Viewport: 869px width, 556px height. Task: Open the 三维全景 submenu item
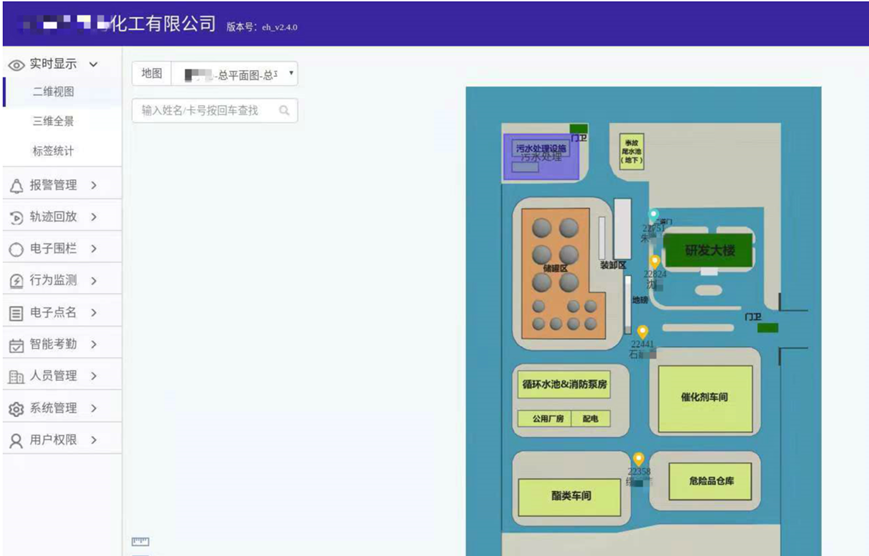pyautogui.click(x=53, y=121)
